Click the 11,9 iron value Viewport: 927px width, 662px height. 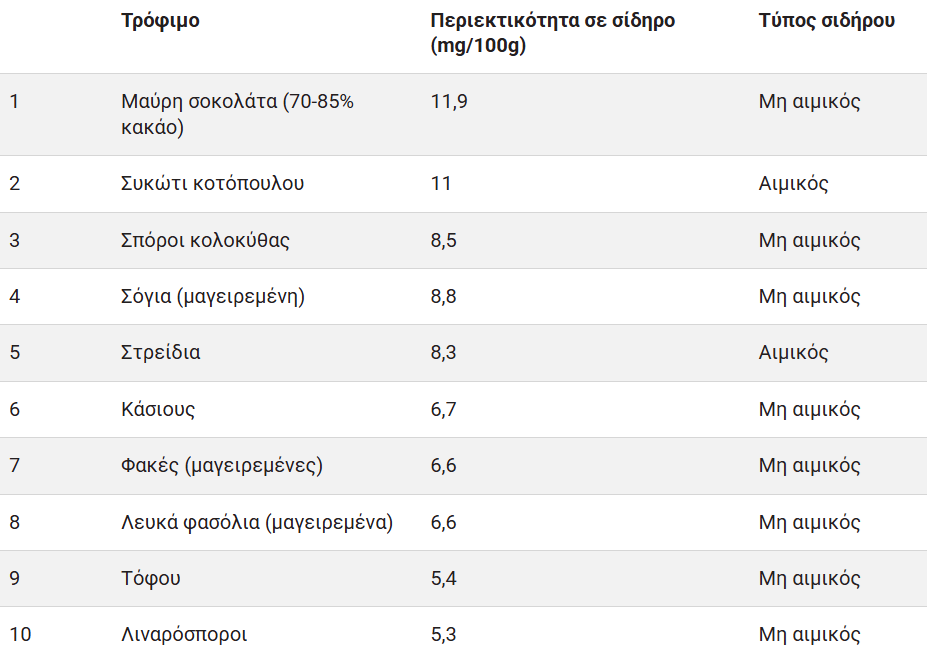[x=448, y=101]
